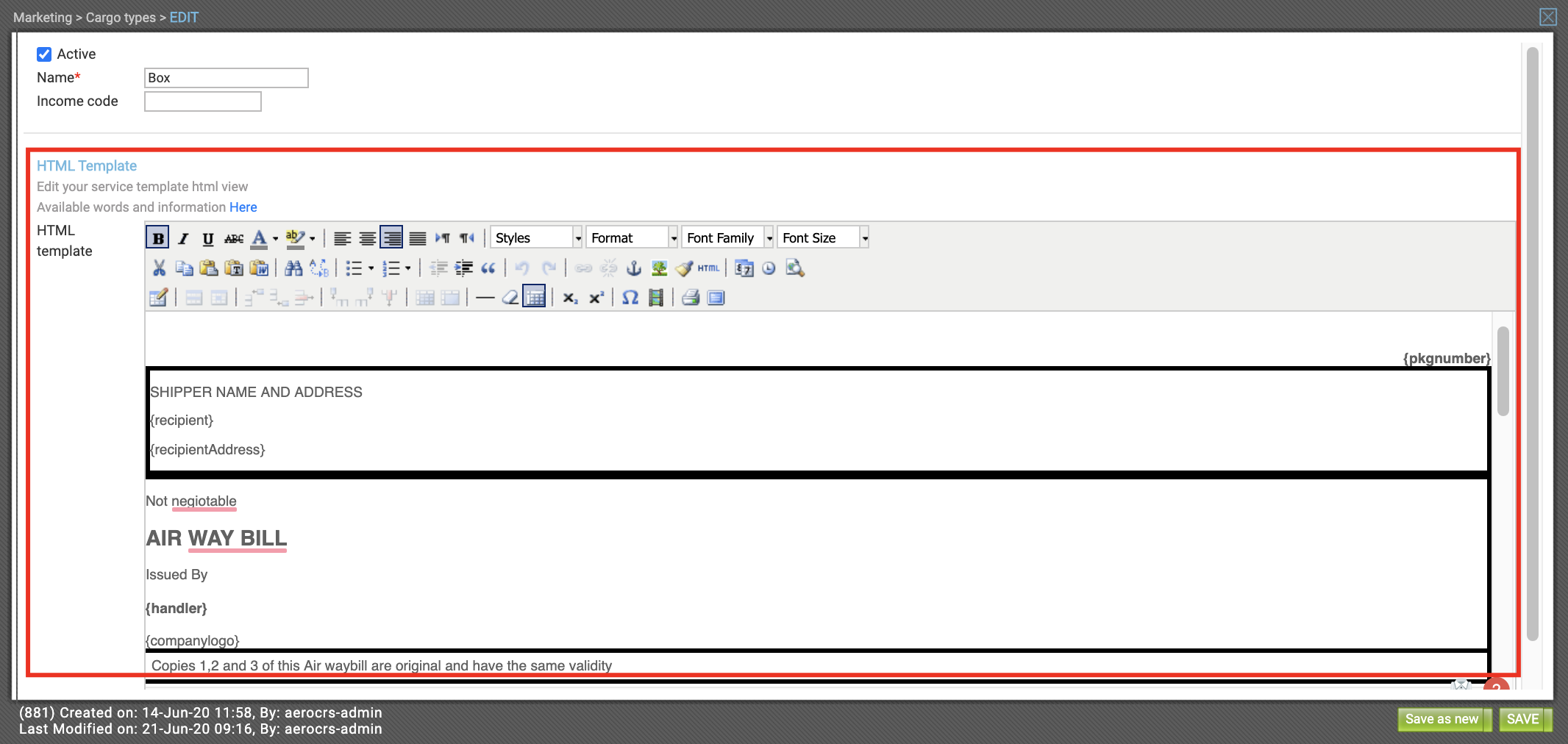Toggle fullscreen editor mode

(716, 298)
